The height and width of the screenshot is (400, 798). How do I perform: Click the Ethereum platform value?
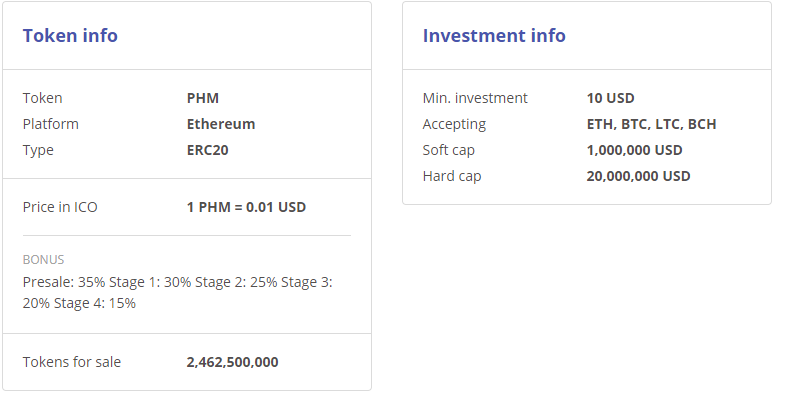pyautogui.click(x=221, y=124)
